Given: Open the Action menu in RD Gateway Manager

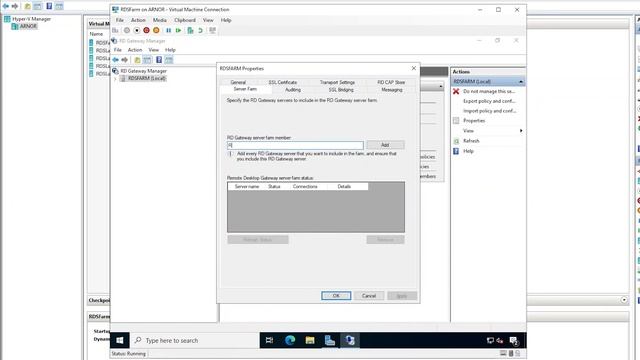Looking at the screenshot, I should pyautogui.click(x=135, y=50).
